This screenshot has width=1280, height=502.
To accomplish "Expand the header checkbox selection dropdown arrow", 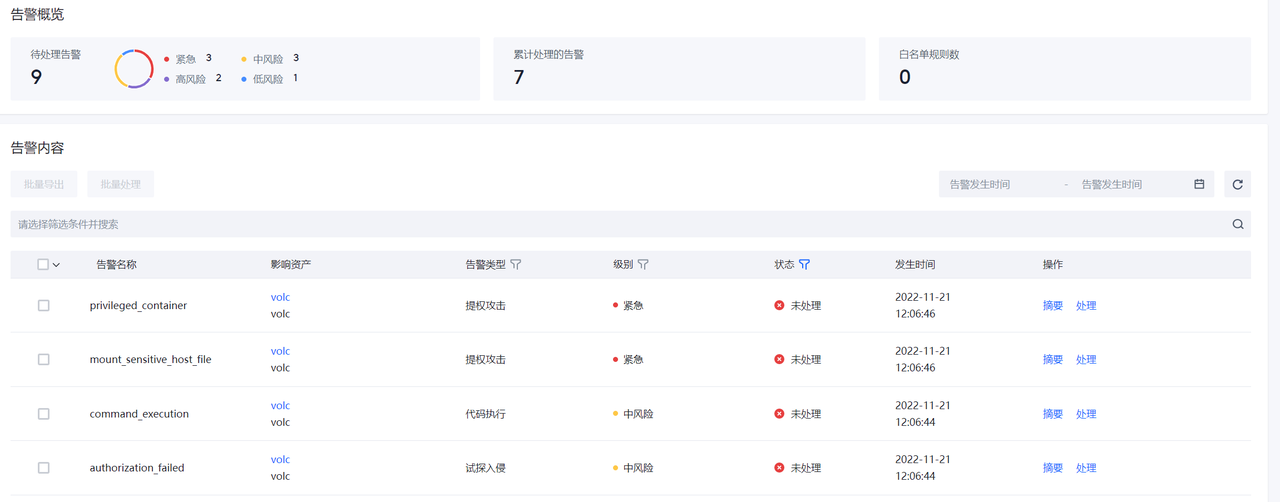I will tap(57, 265).
